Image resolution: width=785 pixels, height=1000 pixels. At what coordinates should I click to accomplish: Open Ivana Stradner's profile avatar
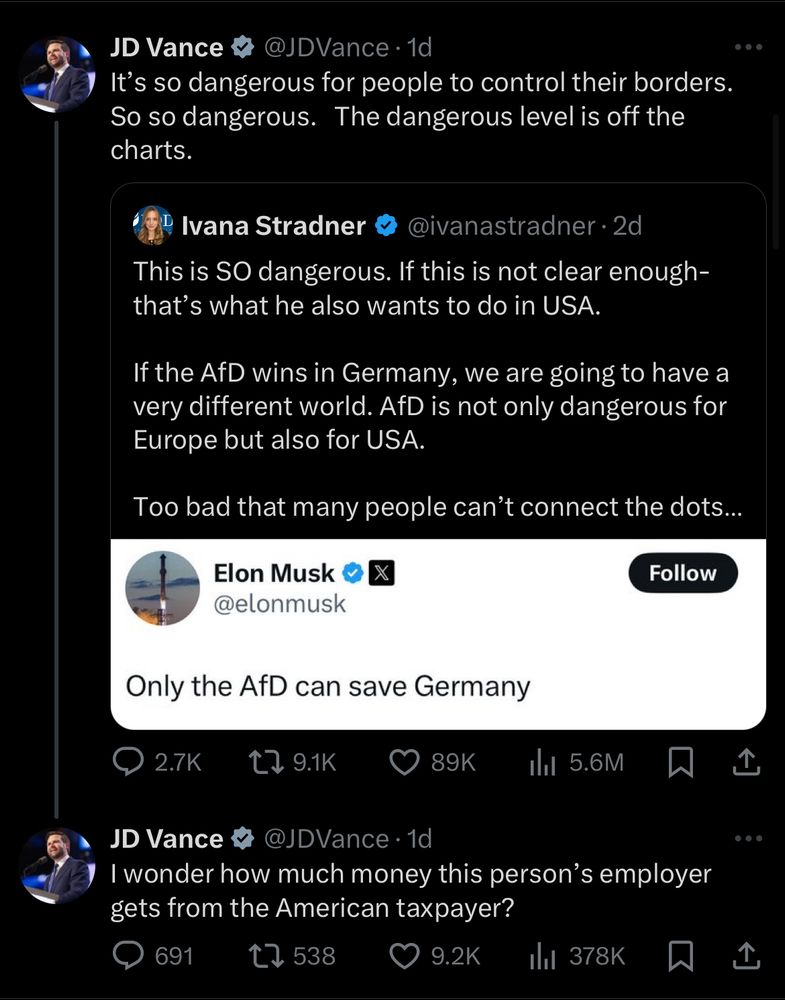[153, 225]
